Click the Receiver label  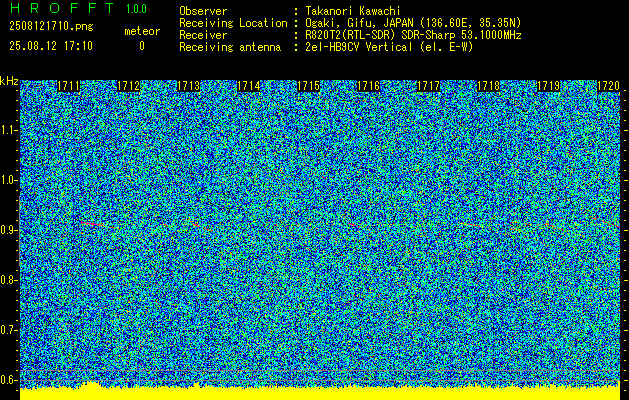point(203,35)
